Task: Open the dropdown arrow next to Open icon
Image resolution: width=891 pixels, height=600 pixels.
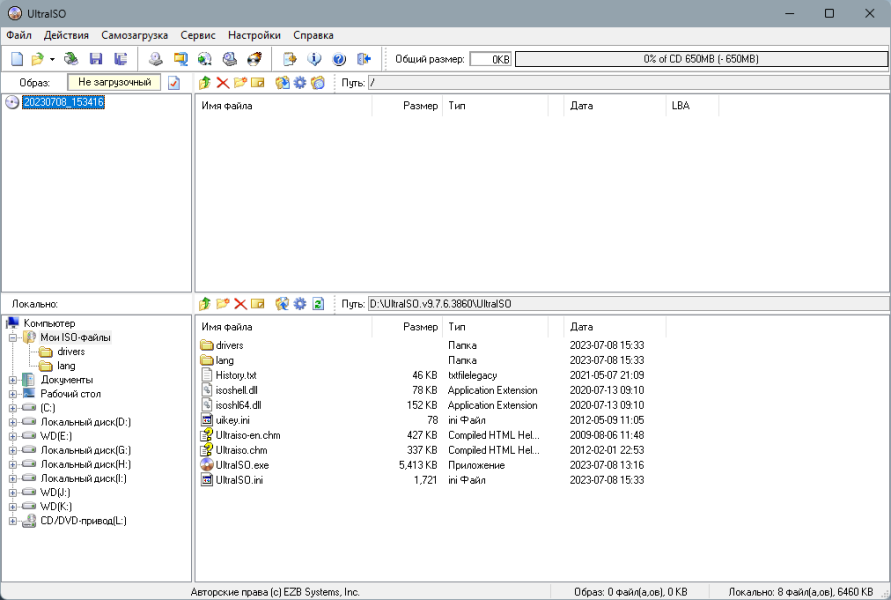Action: pyautogui.click(x=52, y=59)
